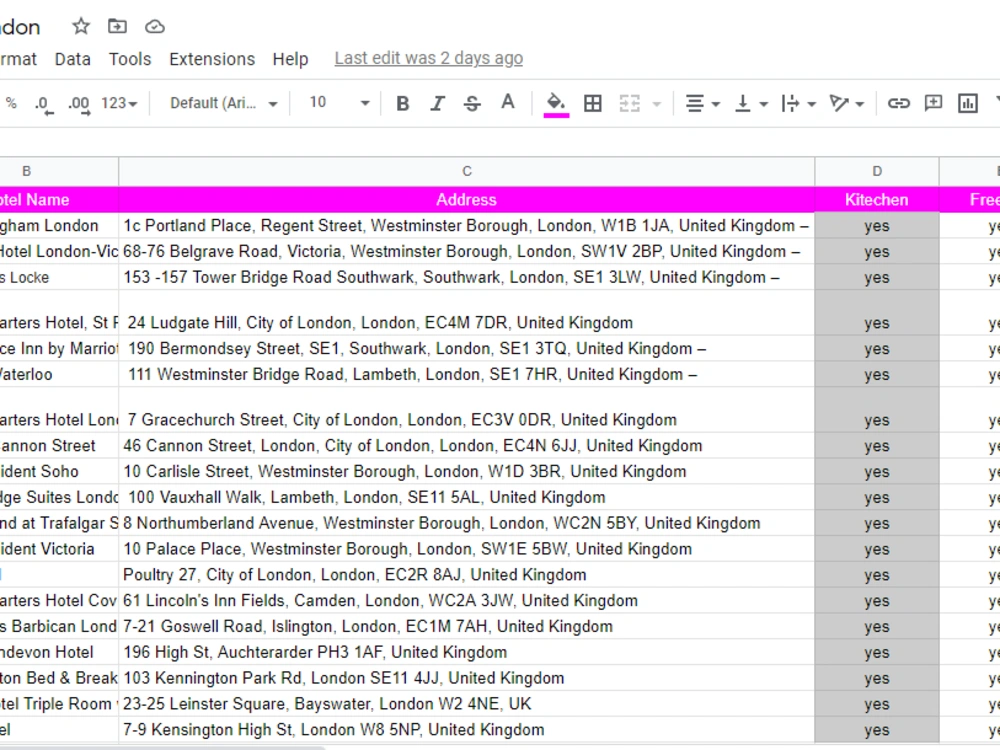Select the '196 High St, Auchterarder' cell
1000x750 pixels.
(x=466, y=652)
